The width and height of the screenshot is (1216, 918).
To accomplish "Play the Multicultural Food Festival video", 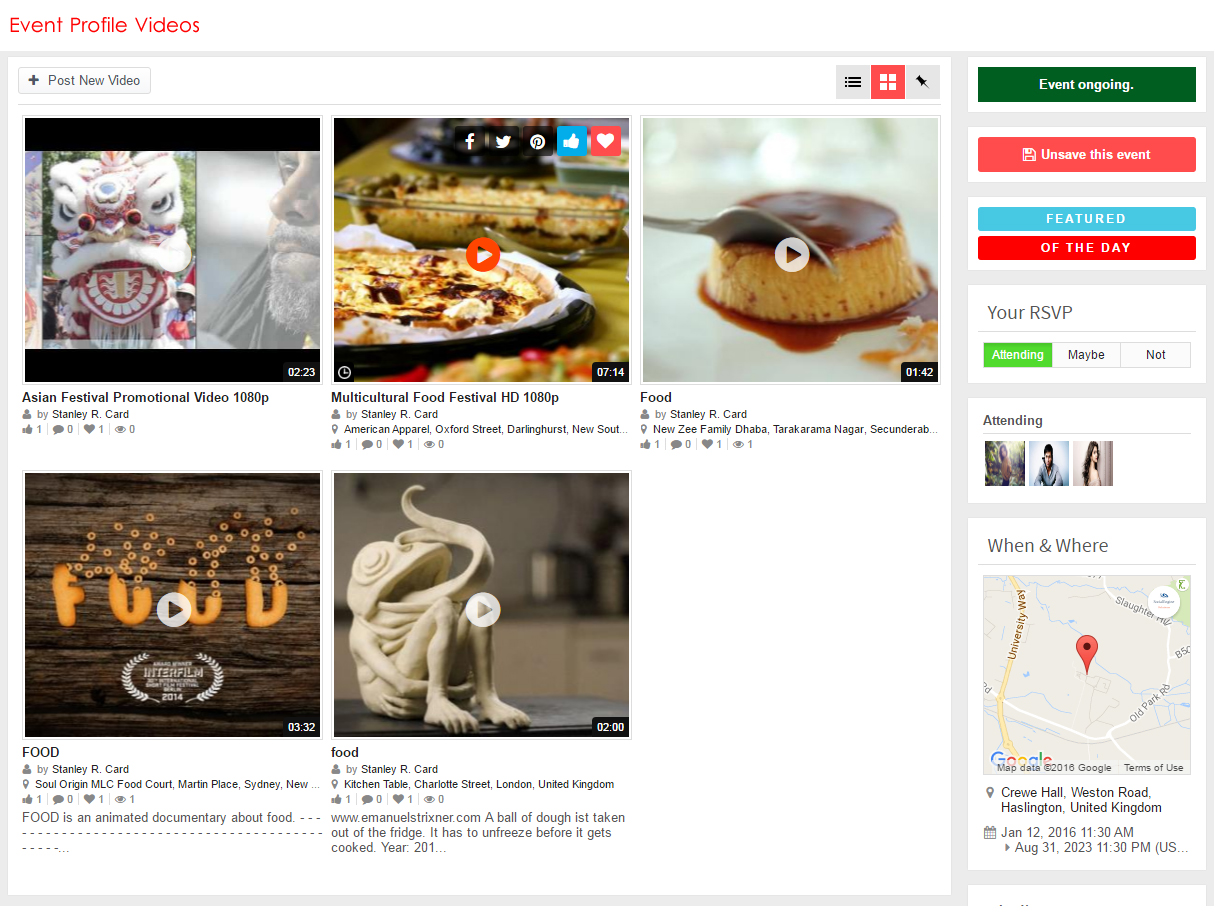I will [x=482, y=255].
